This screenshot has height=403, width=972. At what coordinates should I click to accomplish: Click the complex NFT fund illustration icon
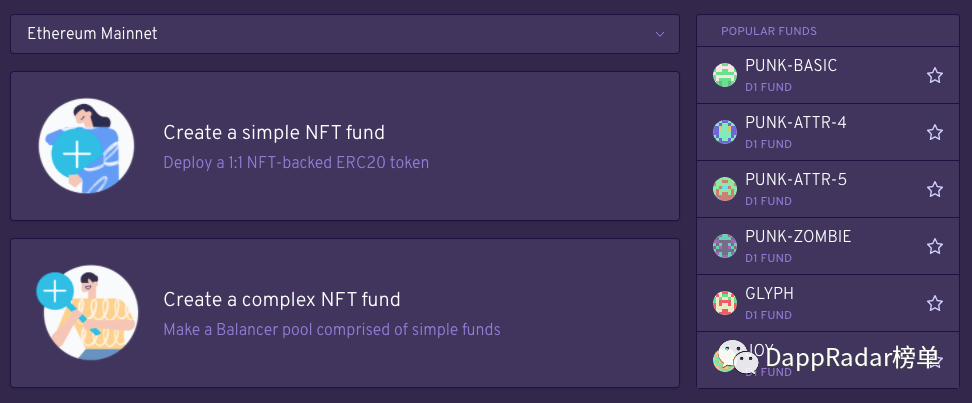point(85,311)
